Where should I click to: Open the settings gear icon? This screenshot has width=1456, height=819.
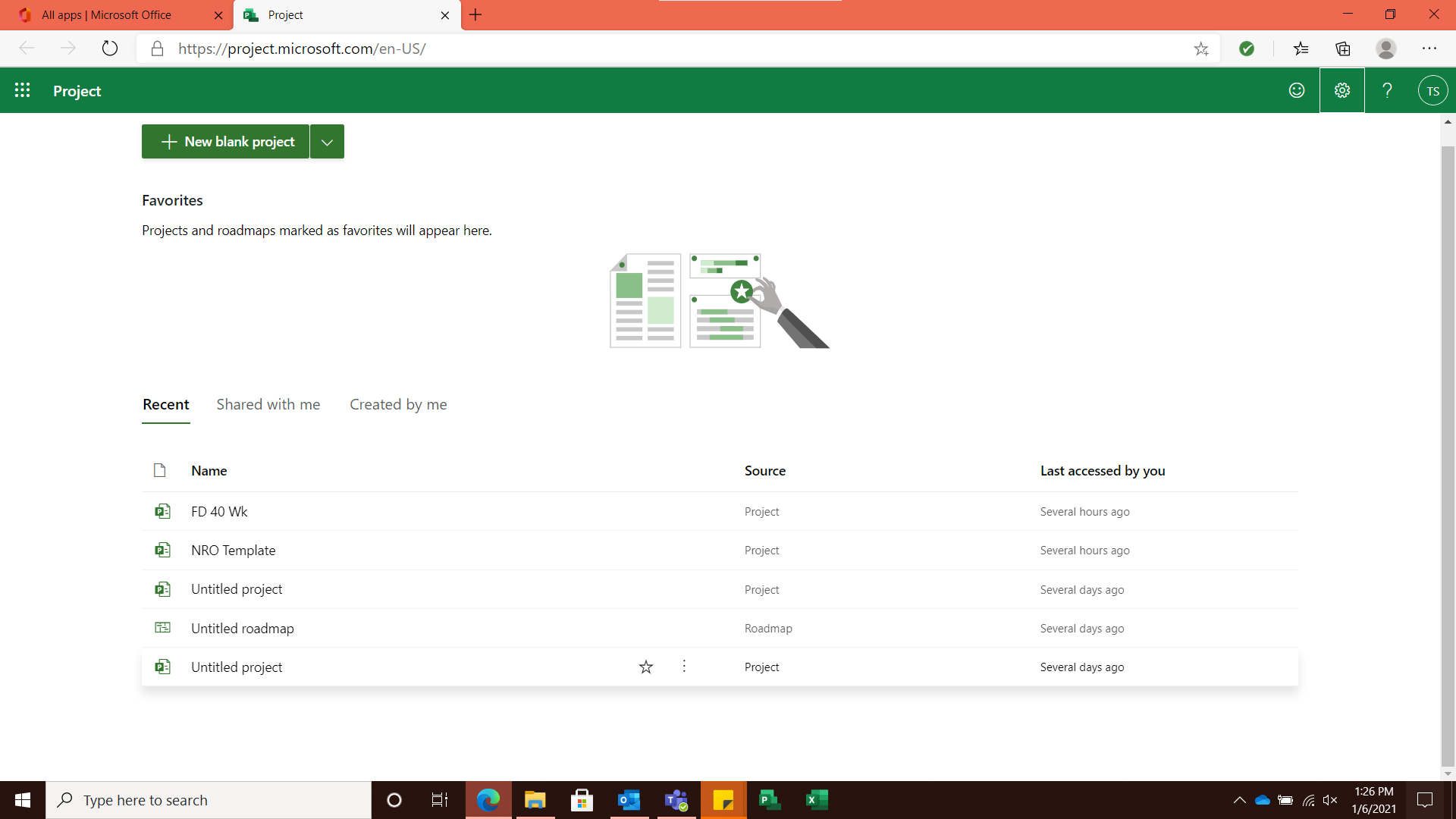point(1342,90)
